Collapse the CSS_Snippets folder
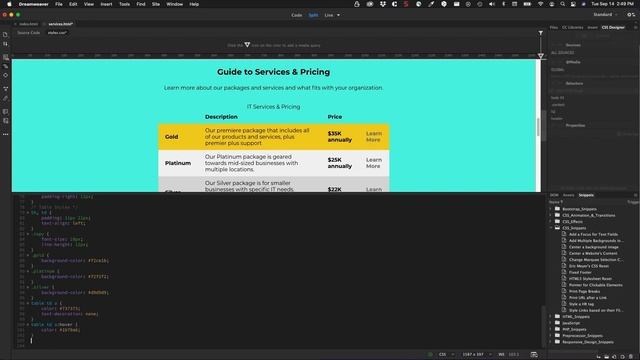 [x=551, y=228]
